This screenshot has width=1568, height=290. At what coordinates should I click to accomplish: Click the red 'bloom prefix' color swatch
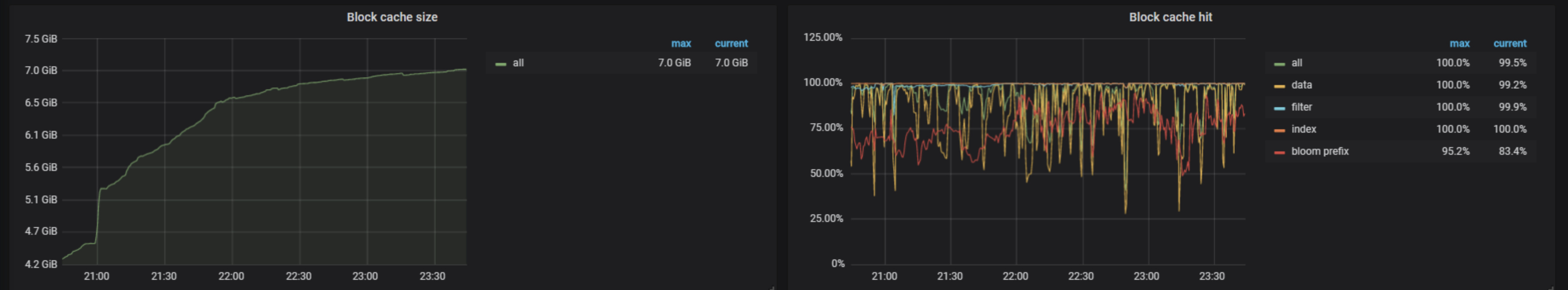point(1280,152)
